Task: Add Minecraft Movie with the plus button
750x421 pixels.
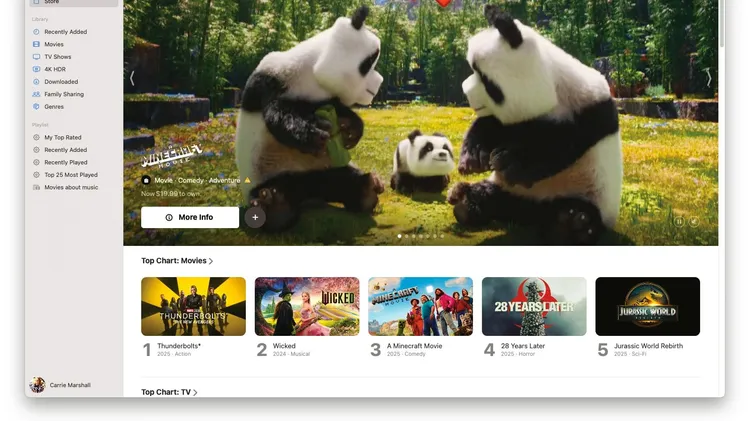Action: [x=255, y=217]
